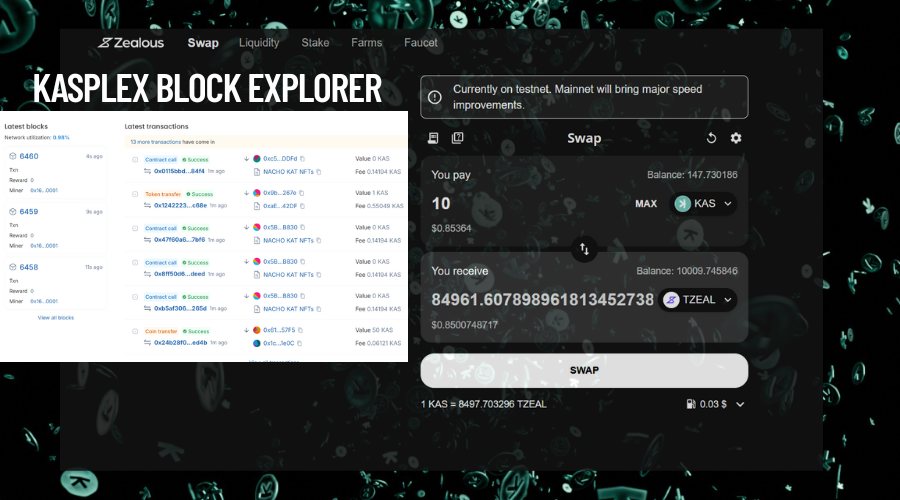Click network utilization value 0.98%
This screenshot has height=500, width=900.
pyautogui.click(x=61, y=138)
